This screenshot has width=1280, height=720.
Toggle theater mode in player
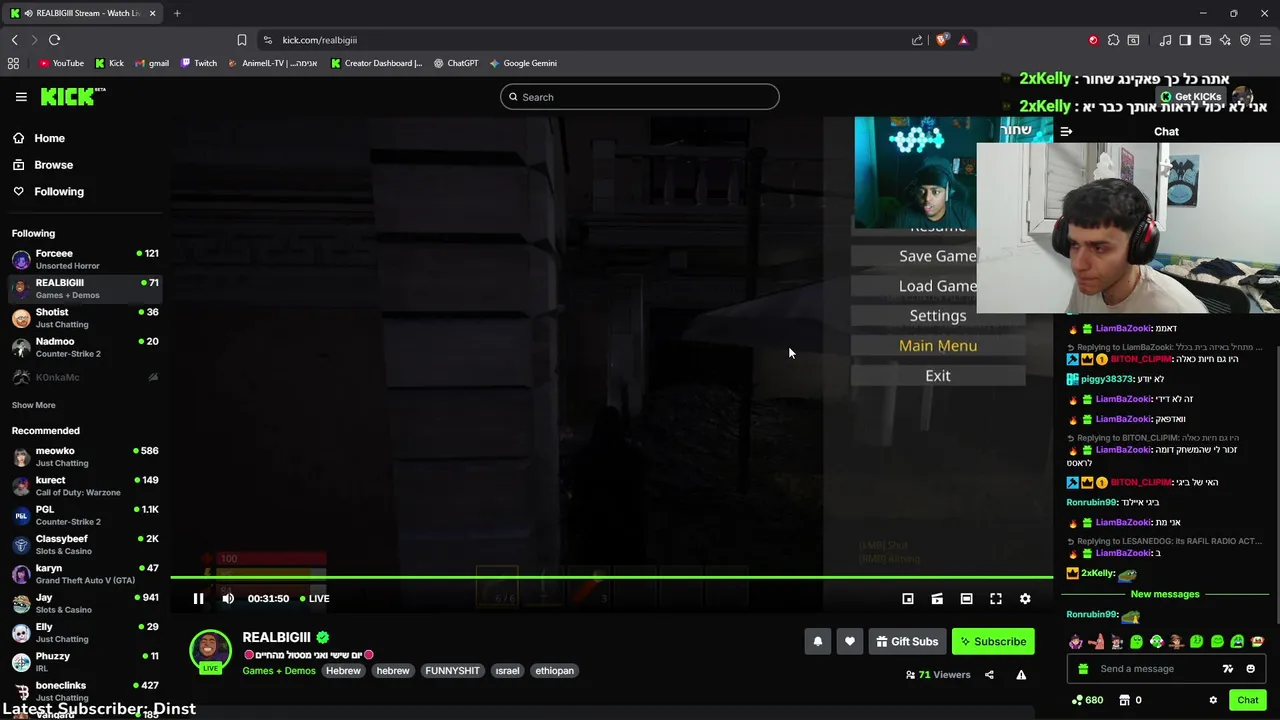[x=966, y=598]
